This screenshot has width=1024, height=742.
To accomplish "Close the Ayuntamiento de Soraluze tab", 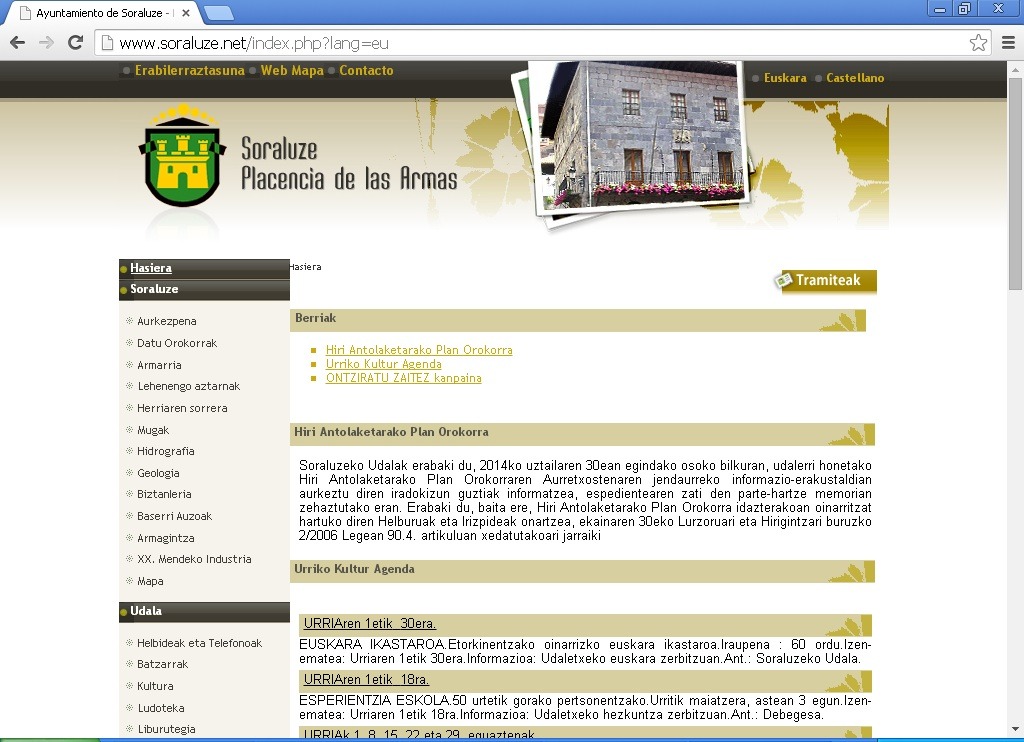I will [x=186, y=14].
